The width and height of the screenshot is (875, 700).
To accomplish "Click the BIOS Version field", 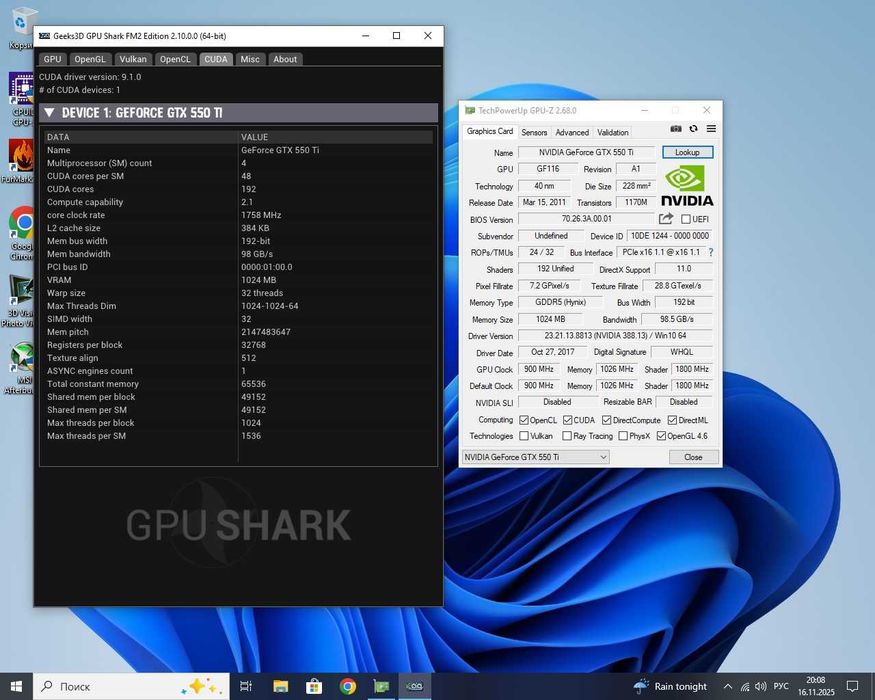I will pos(586,219).
